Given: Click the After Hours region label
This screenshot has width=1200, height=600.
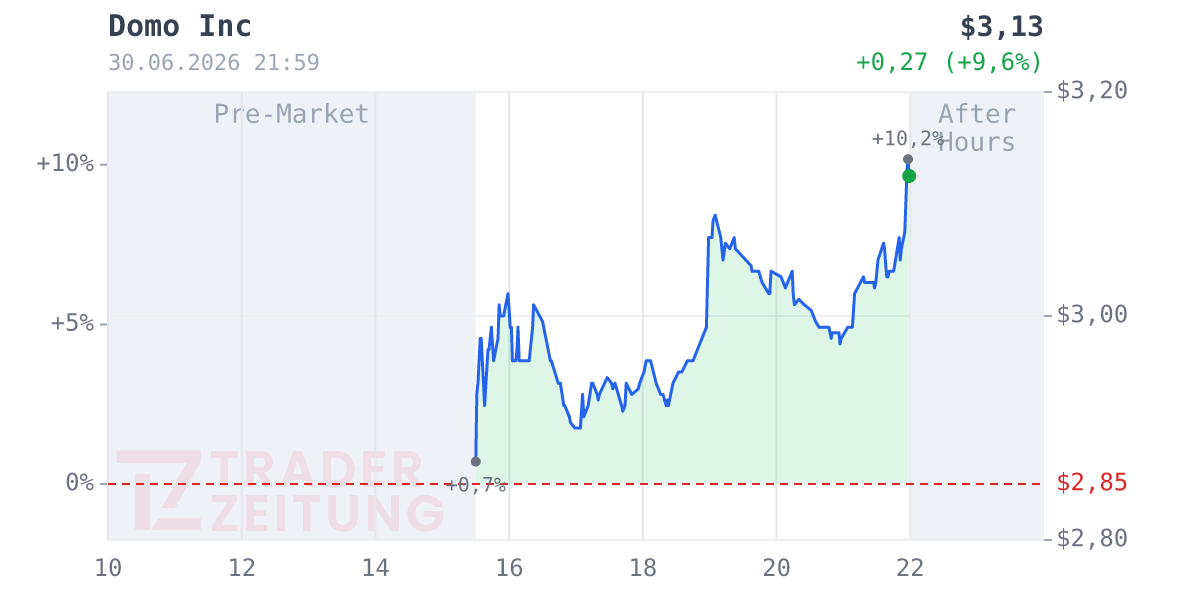Looking at the screenshot, I should coord(977,128).
